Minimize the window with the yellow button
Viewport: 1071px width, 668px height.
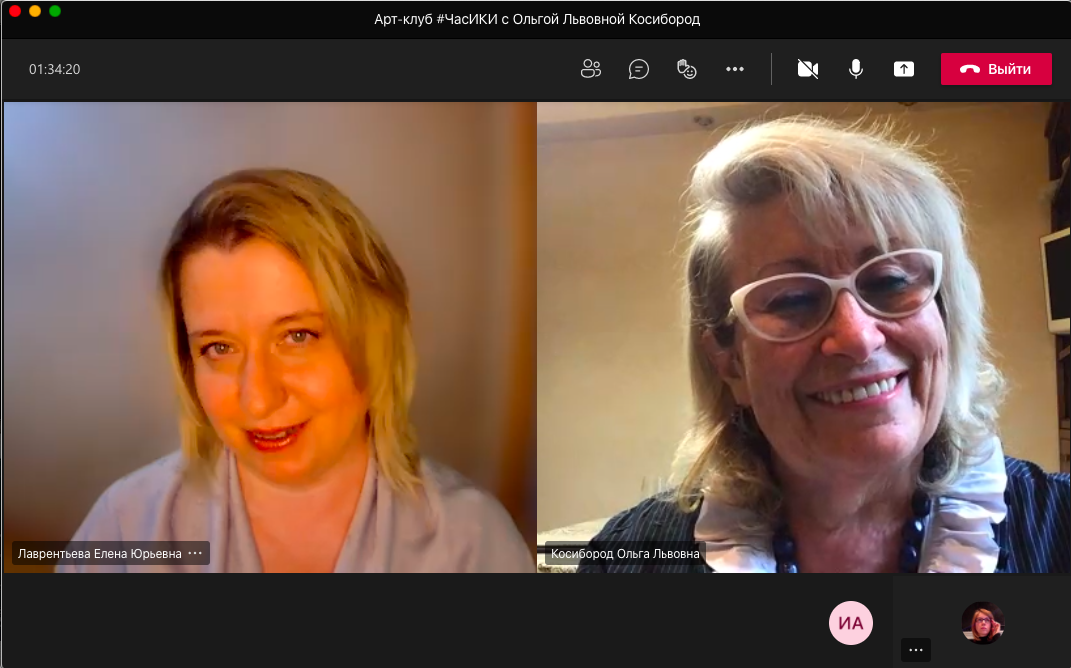(x=35, y=11)
